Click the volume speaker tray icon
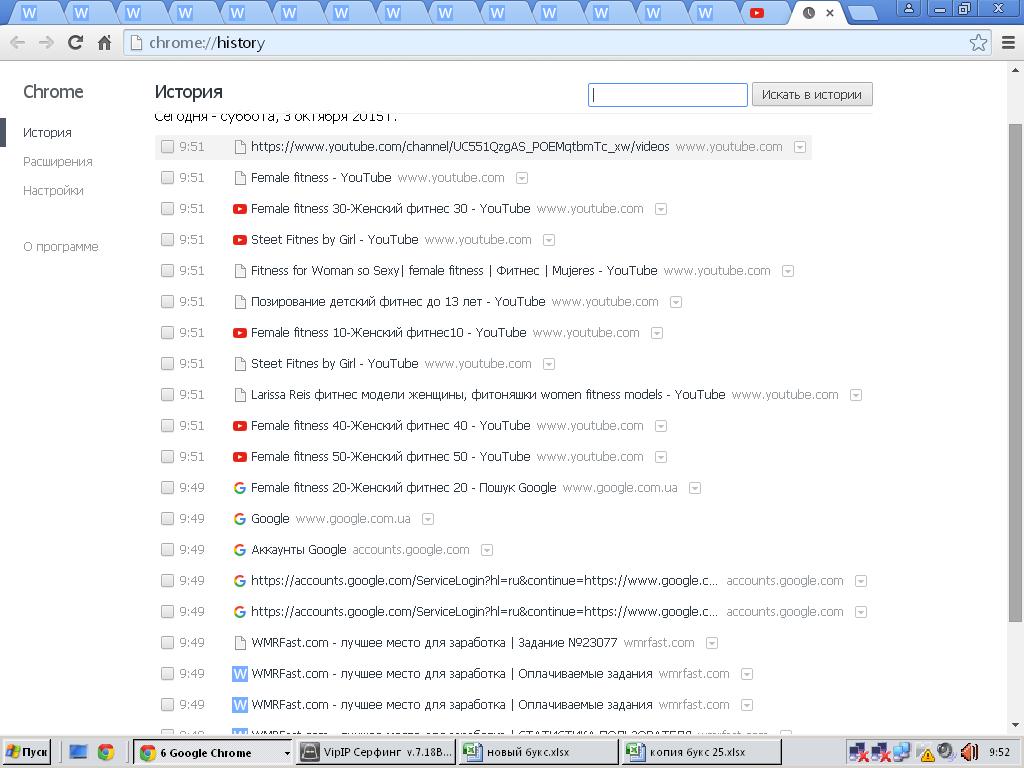The width and height of the screenshot is (1024, 768). pos(969,752)
